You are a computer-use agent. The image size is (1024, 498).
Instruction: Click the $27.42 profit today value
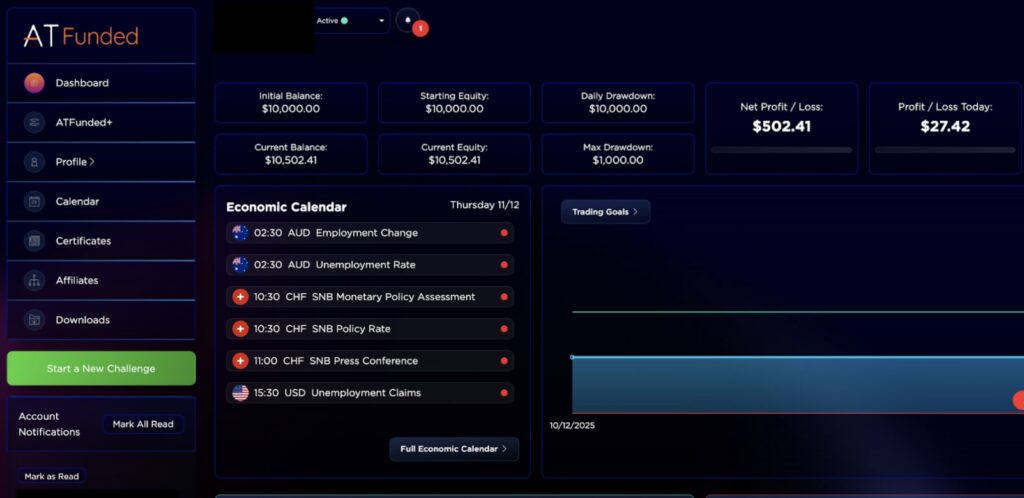945,127
